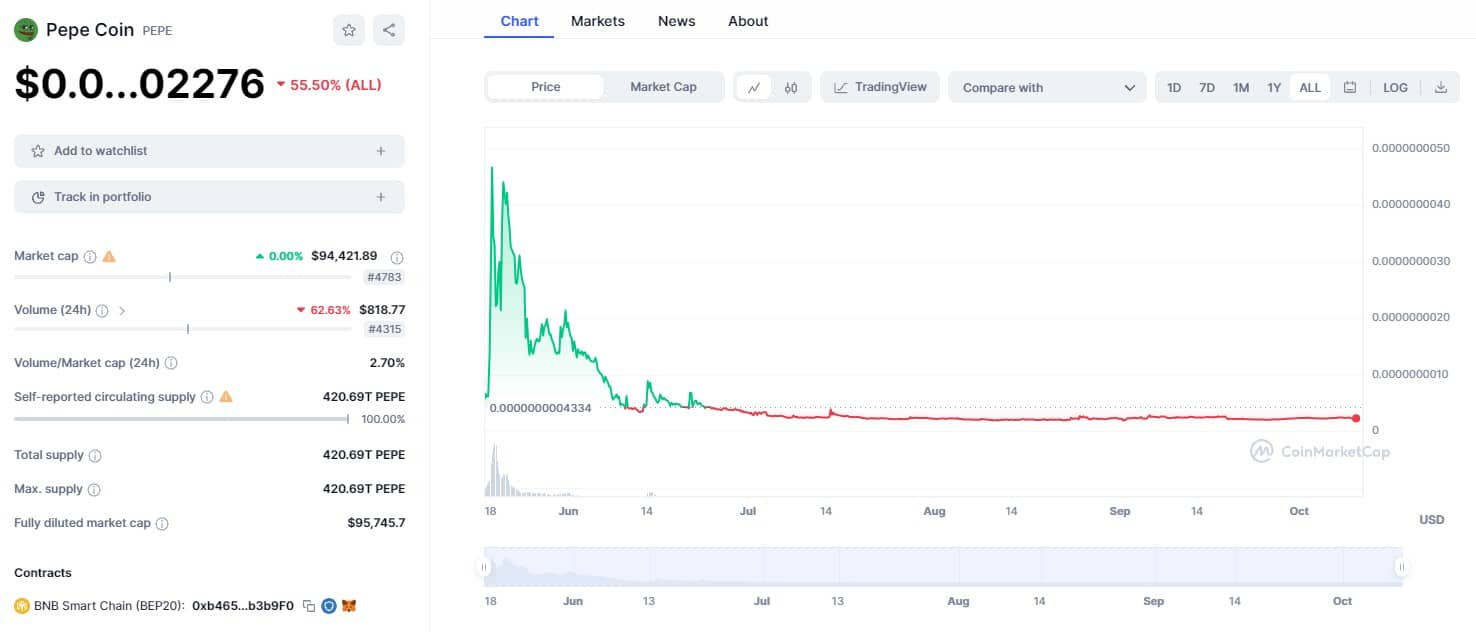
Task: Click BNB Smart Chain coin icon
Action: [22, 606]
